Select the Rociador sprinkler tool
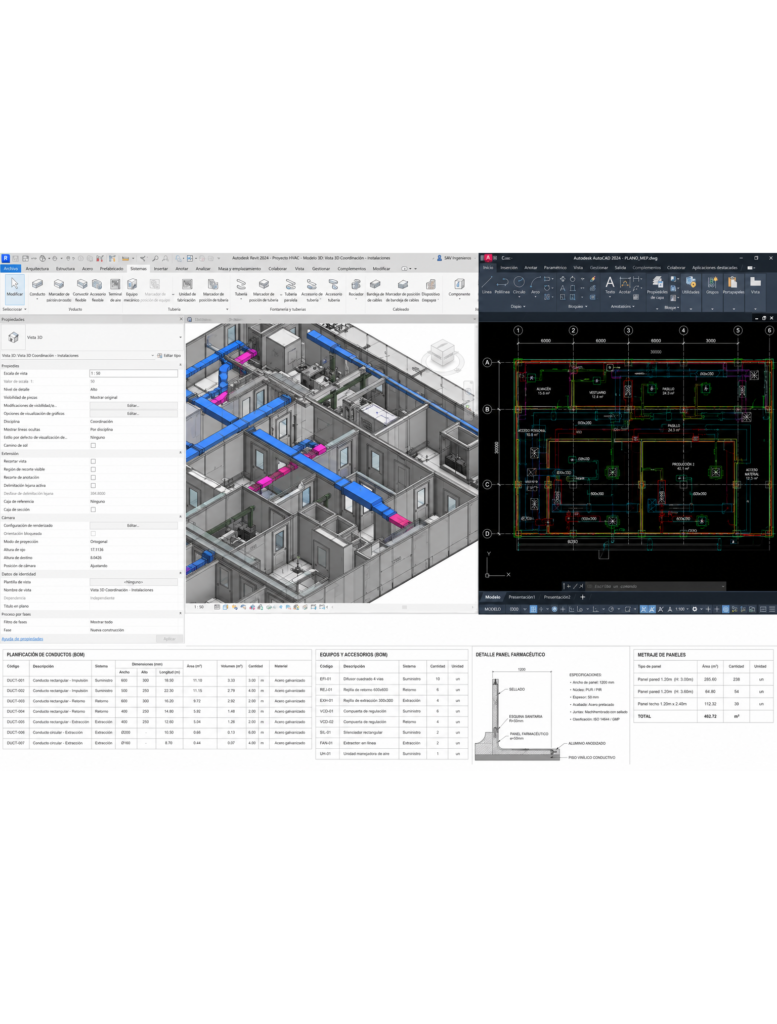Image resolution: width=777 pixels, height=1024 pixels. 356,287
